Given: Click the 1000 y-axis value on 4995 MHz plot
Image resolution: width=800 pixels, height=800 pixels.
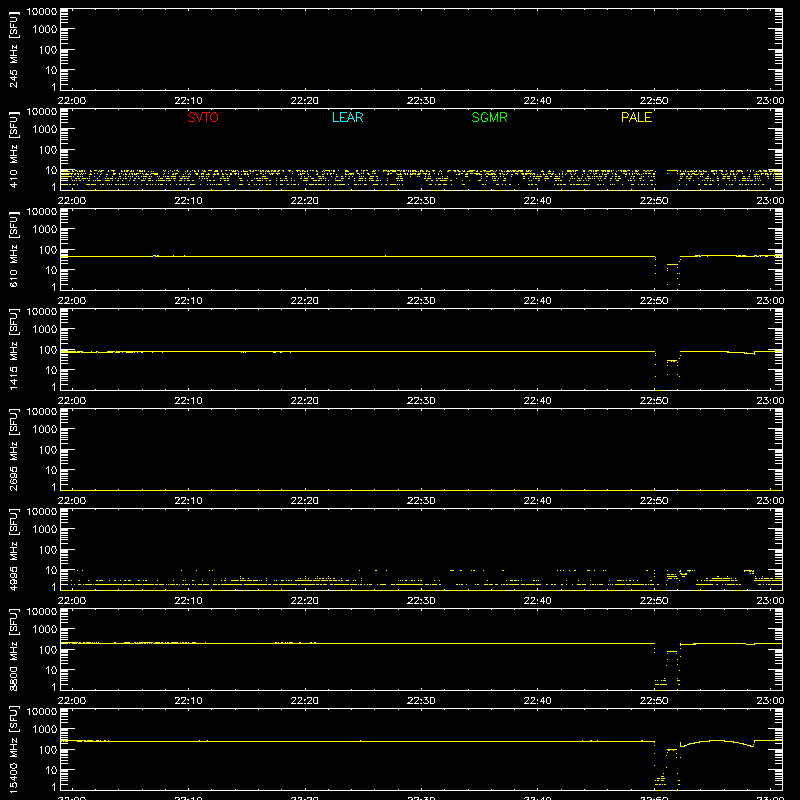Looking at the screenshot, I should pyautogui.click(x=45, y=530).
